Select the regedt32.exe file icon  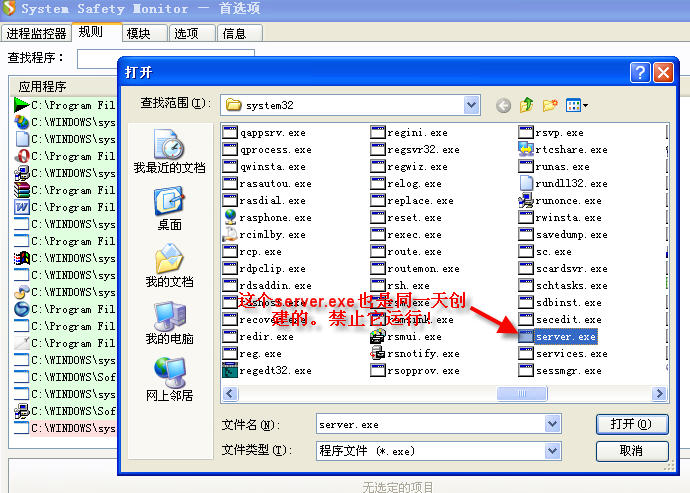point(230,371)
